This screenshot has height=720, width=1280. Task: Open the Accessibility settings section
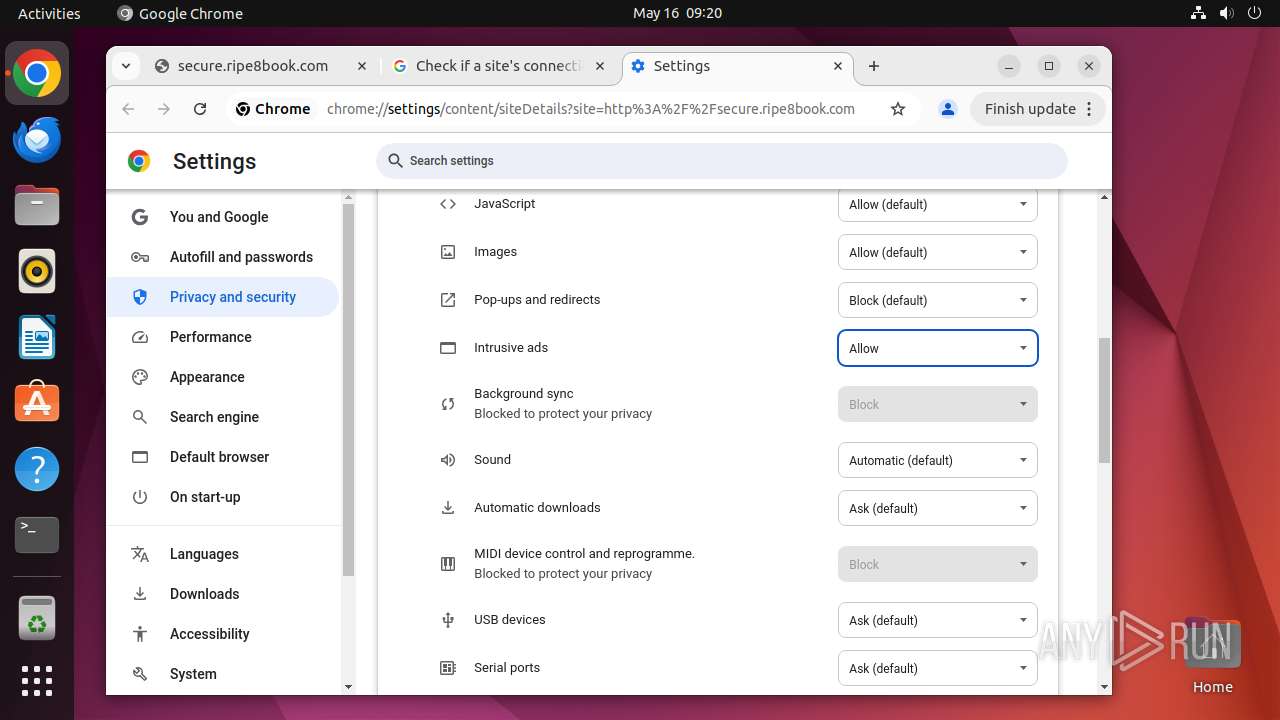pos(223,634)
